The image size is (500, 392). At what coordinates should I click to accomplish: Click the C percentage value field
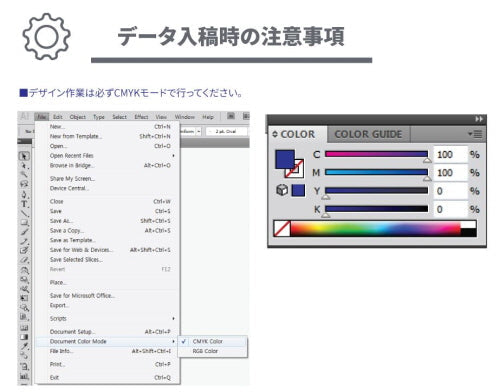click(x=450, y=154)
